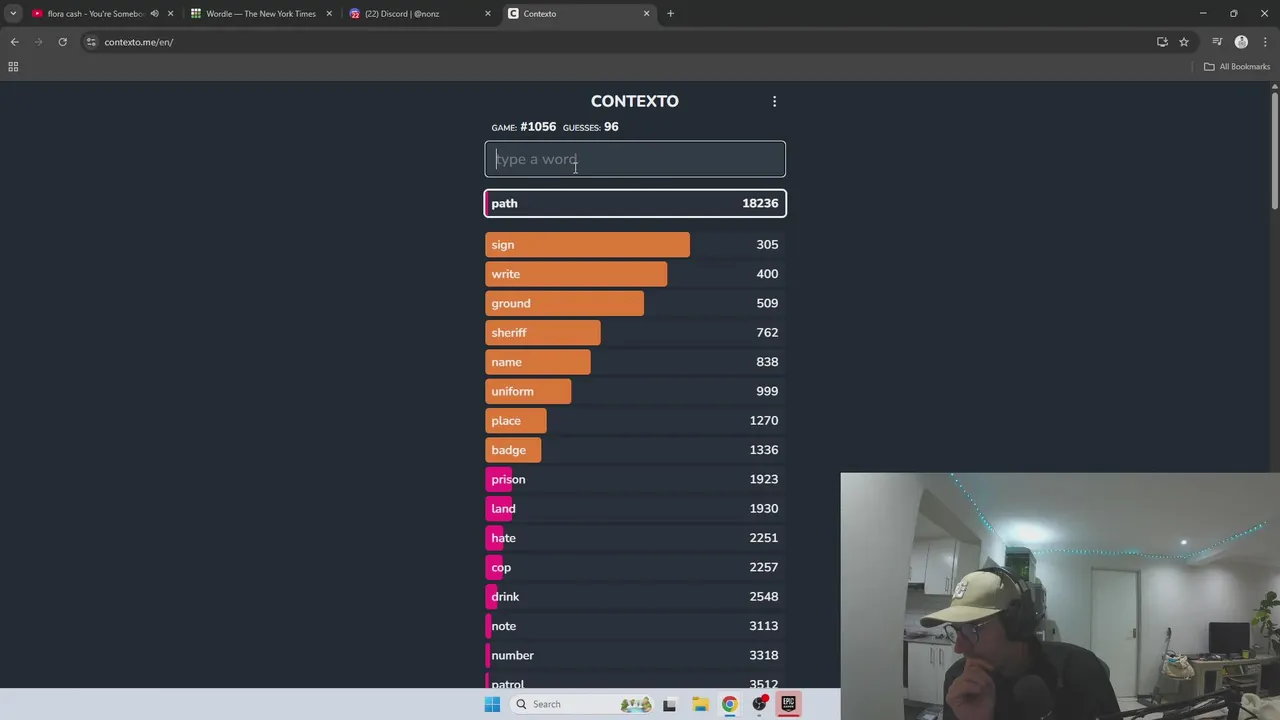The height and width of the screenshot is (720, 1280).
Task: Open Chrome three-dot menu
Action: point(1264,42)
